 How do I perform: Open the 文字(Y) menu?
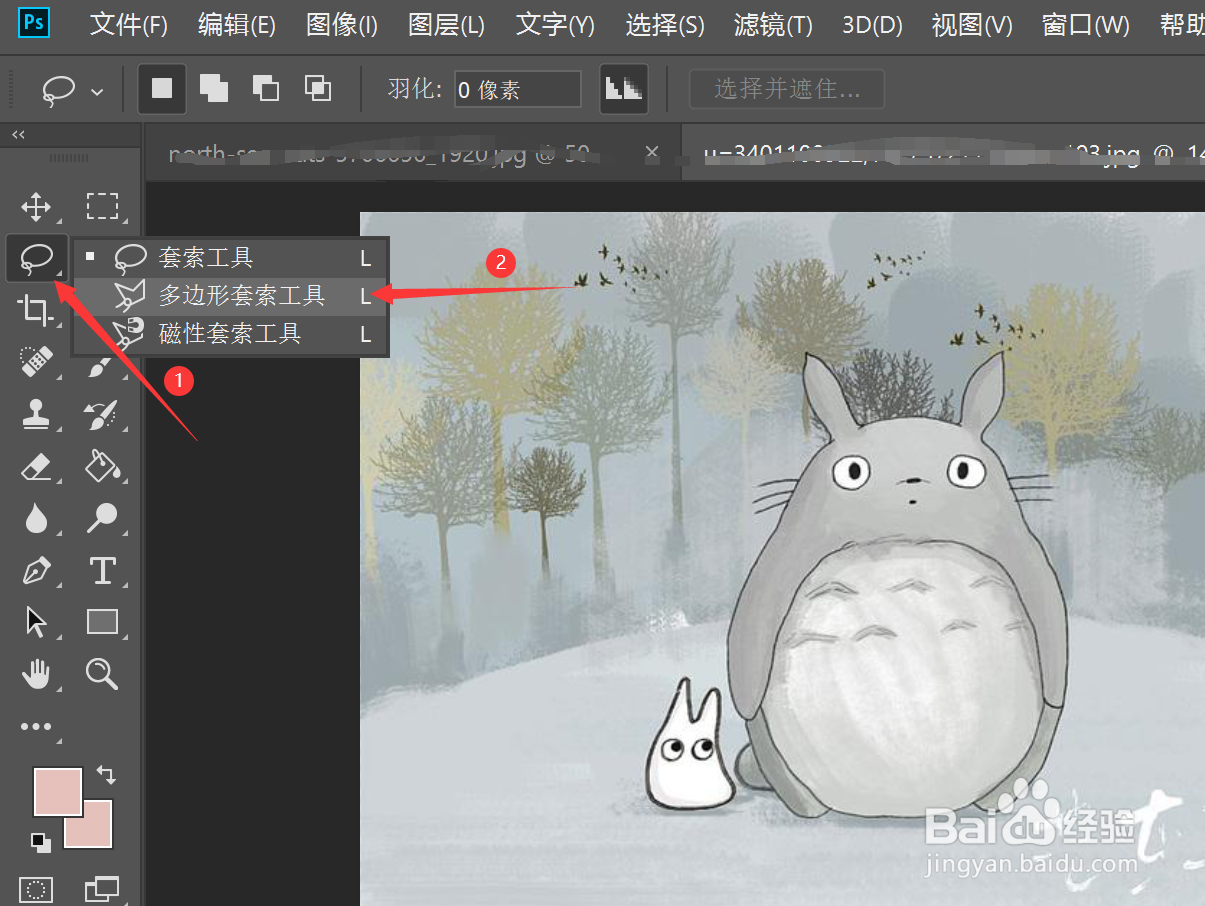point(555,25)
